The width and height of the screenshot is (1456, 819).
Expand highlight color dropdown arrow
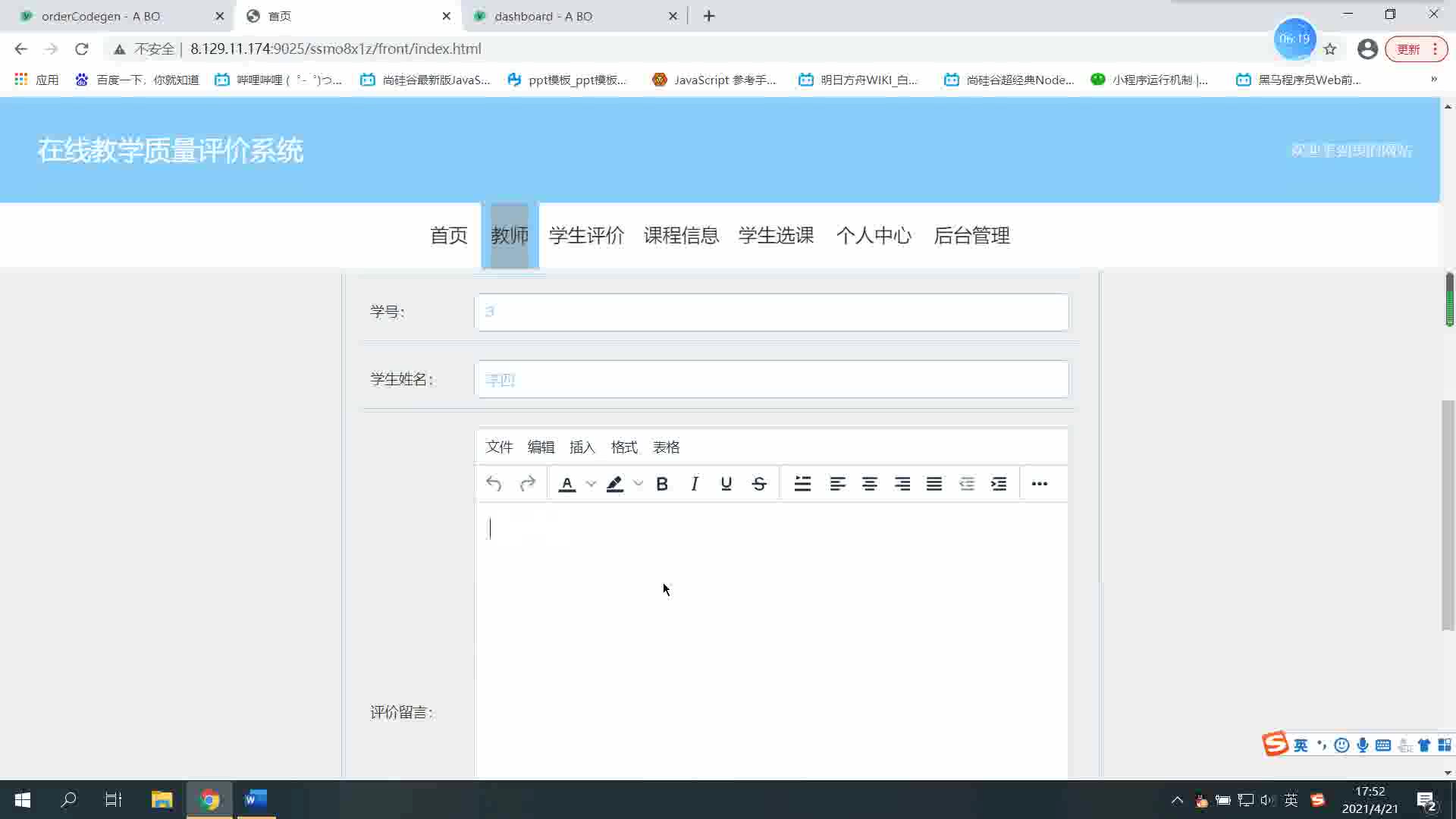[x=639, y=484]
